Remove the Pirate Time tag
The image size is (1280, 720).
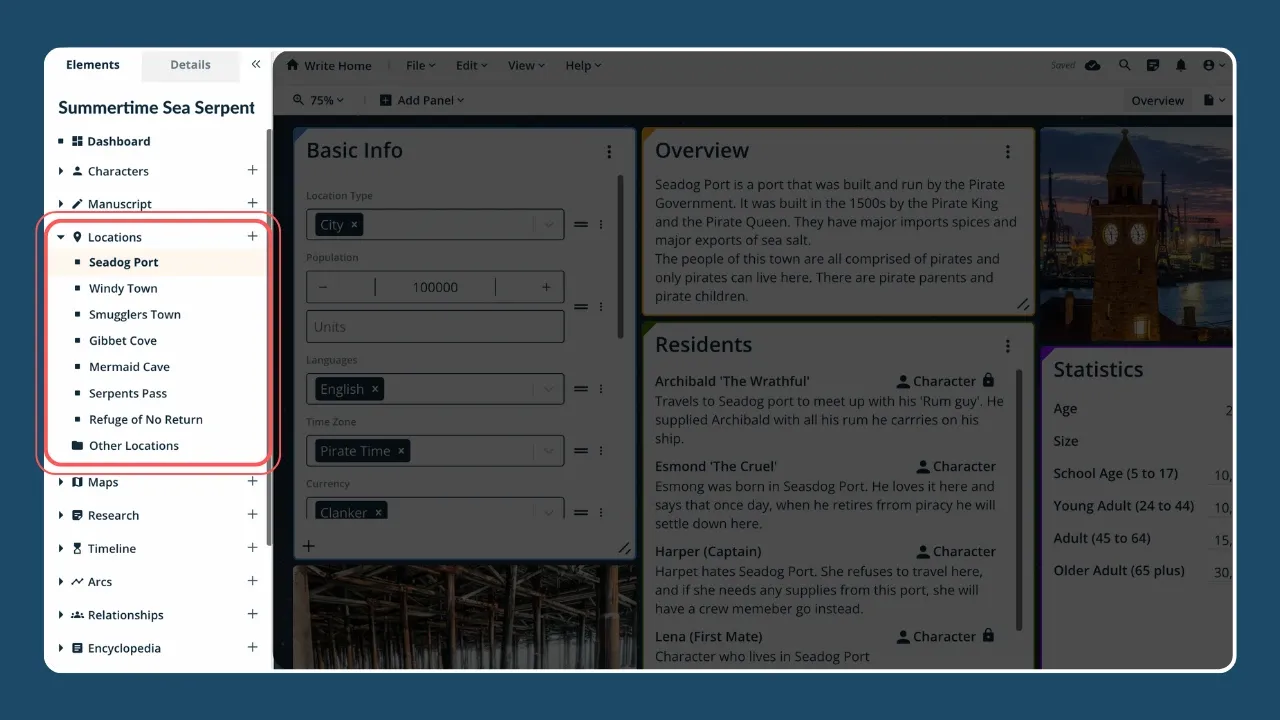401,451
